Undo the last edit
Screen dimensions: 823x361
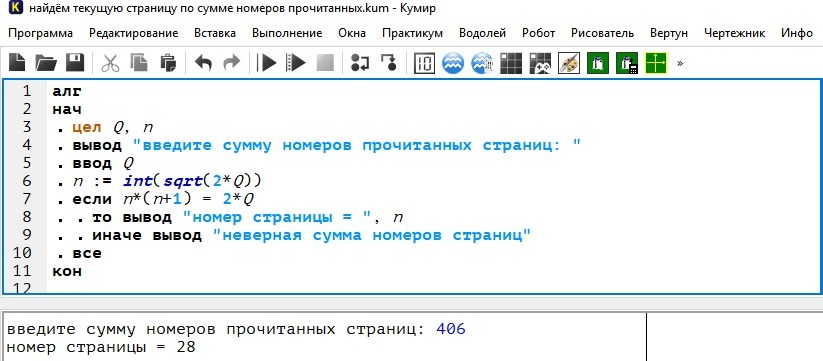coord(203,63)
